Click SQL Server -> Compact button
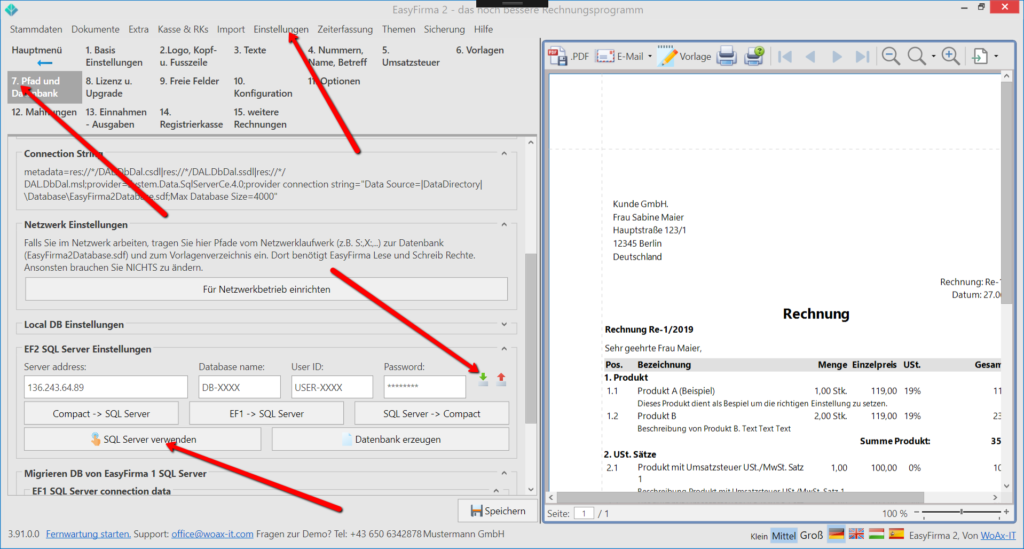This screenshot has height=549, width=1024. 432,414
